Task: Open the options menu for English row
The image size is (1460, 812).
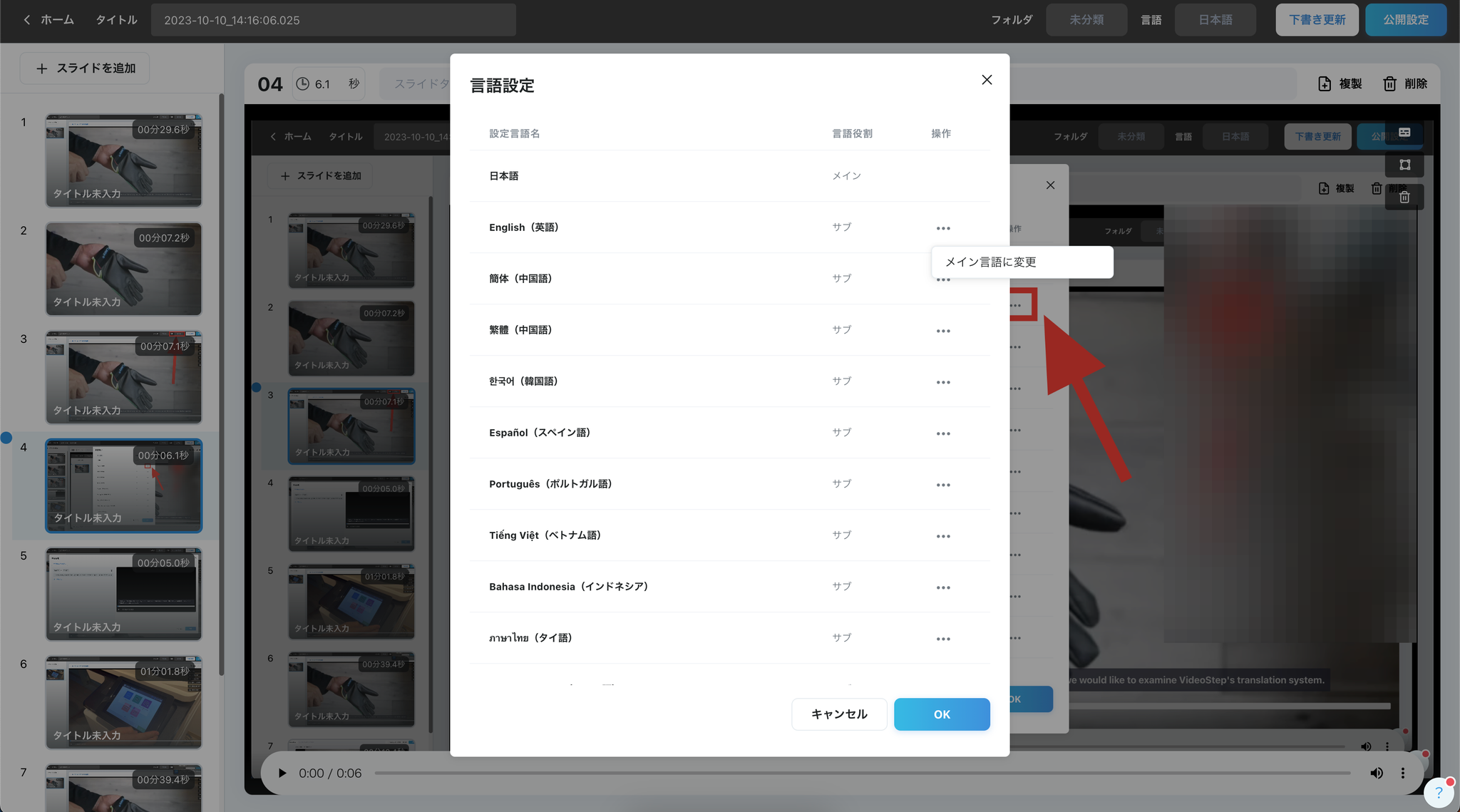Action: coord(942,228)
